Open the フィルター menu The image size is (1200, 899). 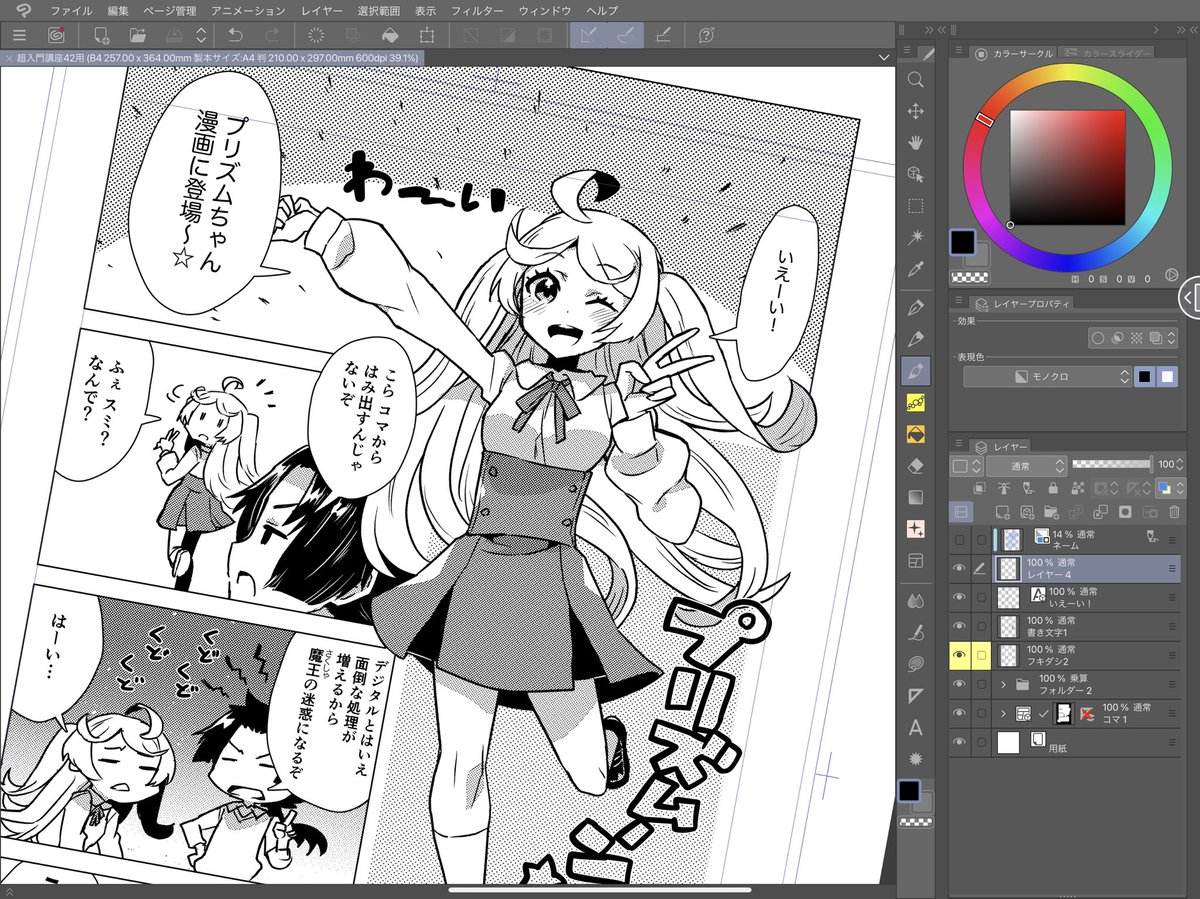(479, 12)
